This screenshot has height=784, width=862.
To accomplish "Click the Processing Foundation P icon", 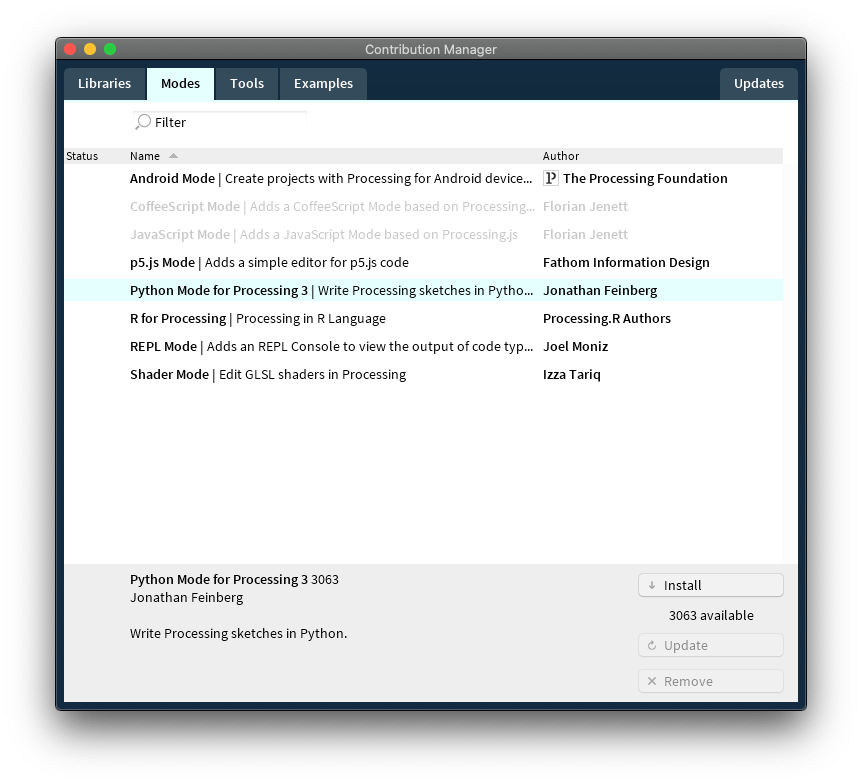I will (550, 178).
